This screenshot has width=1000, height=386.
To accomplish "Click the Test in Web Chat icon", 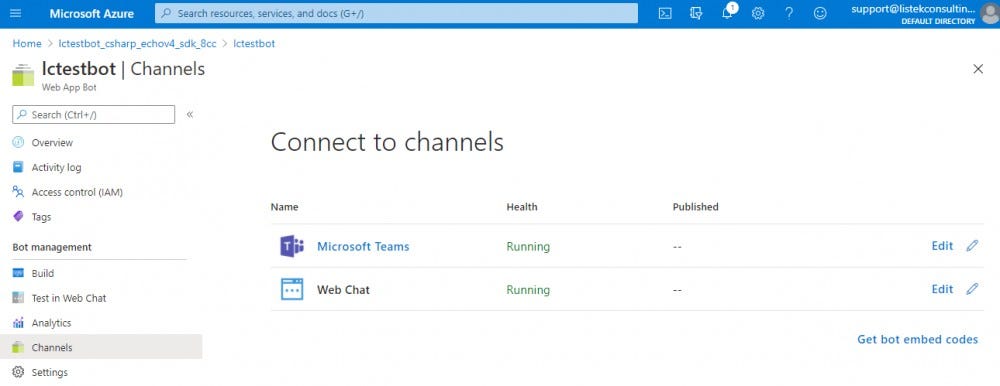I will (18, 298).
